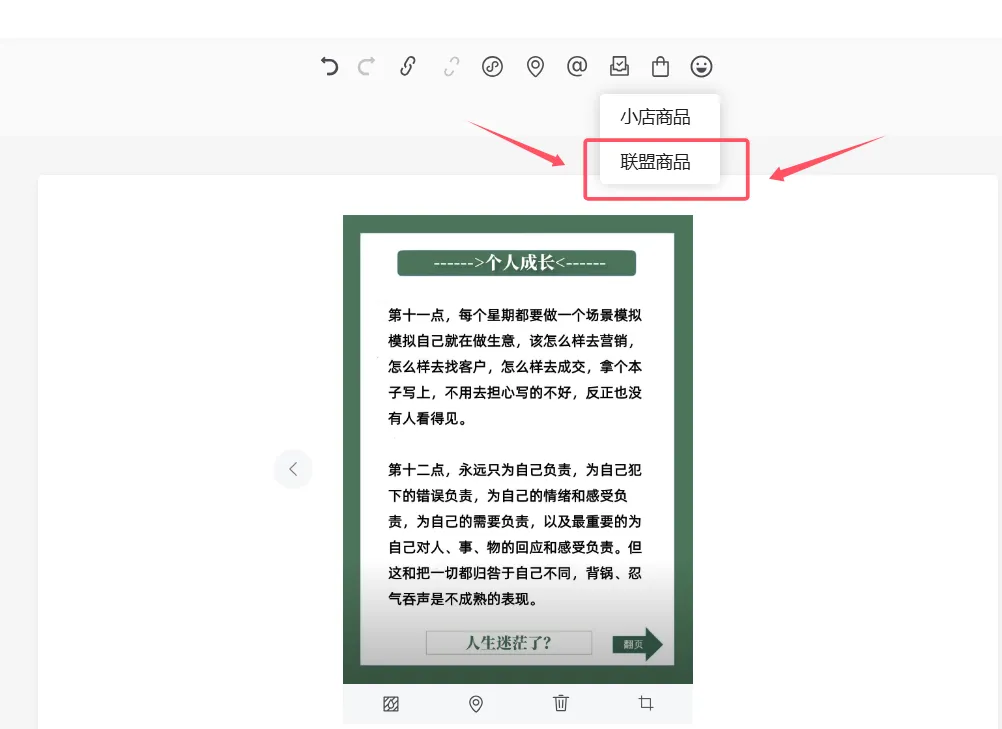This screenshot has height=729, width=1002.
Task: Open the emoji picker
Action: coord(701,66)
